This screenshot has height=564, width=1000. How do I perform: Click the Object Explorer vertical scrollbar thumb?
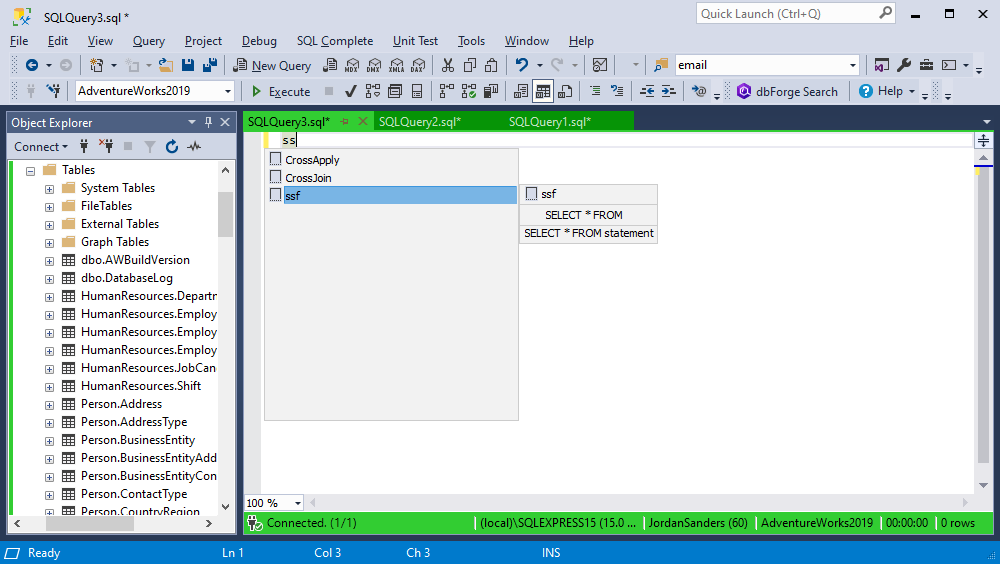(225, 214)
